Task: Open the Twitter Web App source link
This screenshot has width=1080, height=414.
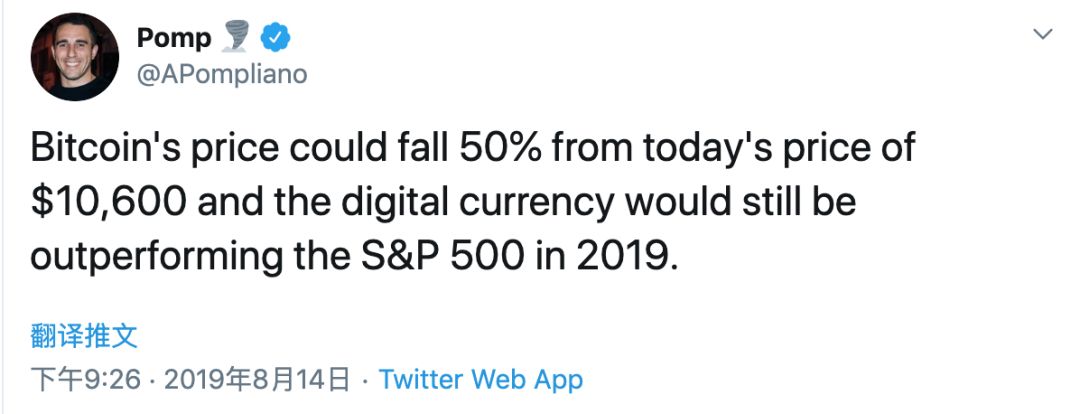Action: [481, 380]
